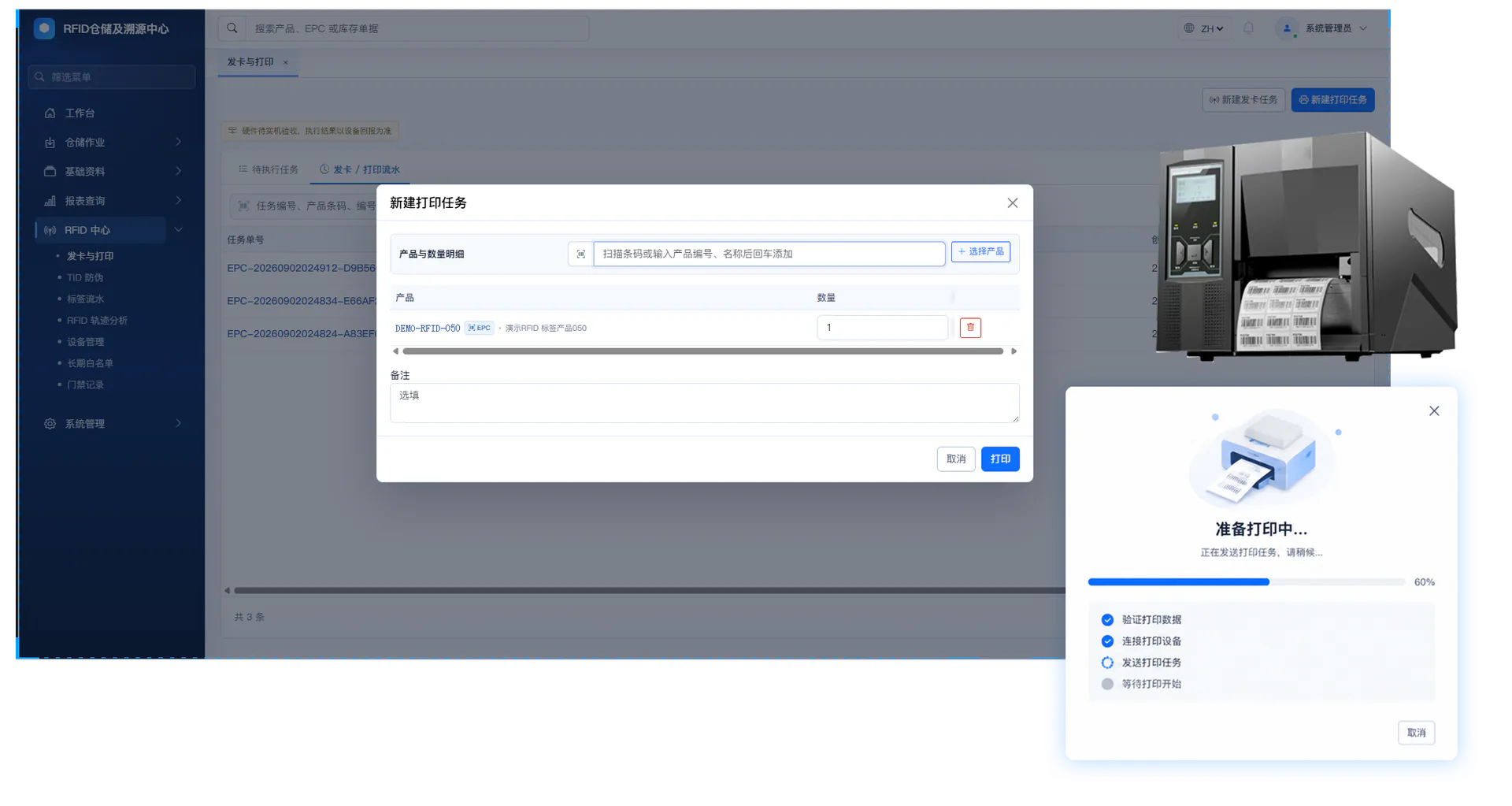
Task: Open the 系统管理员 user dropdown
Action: (x=1323, y=28)
